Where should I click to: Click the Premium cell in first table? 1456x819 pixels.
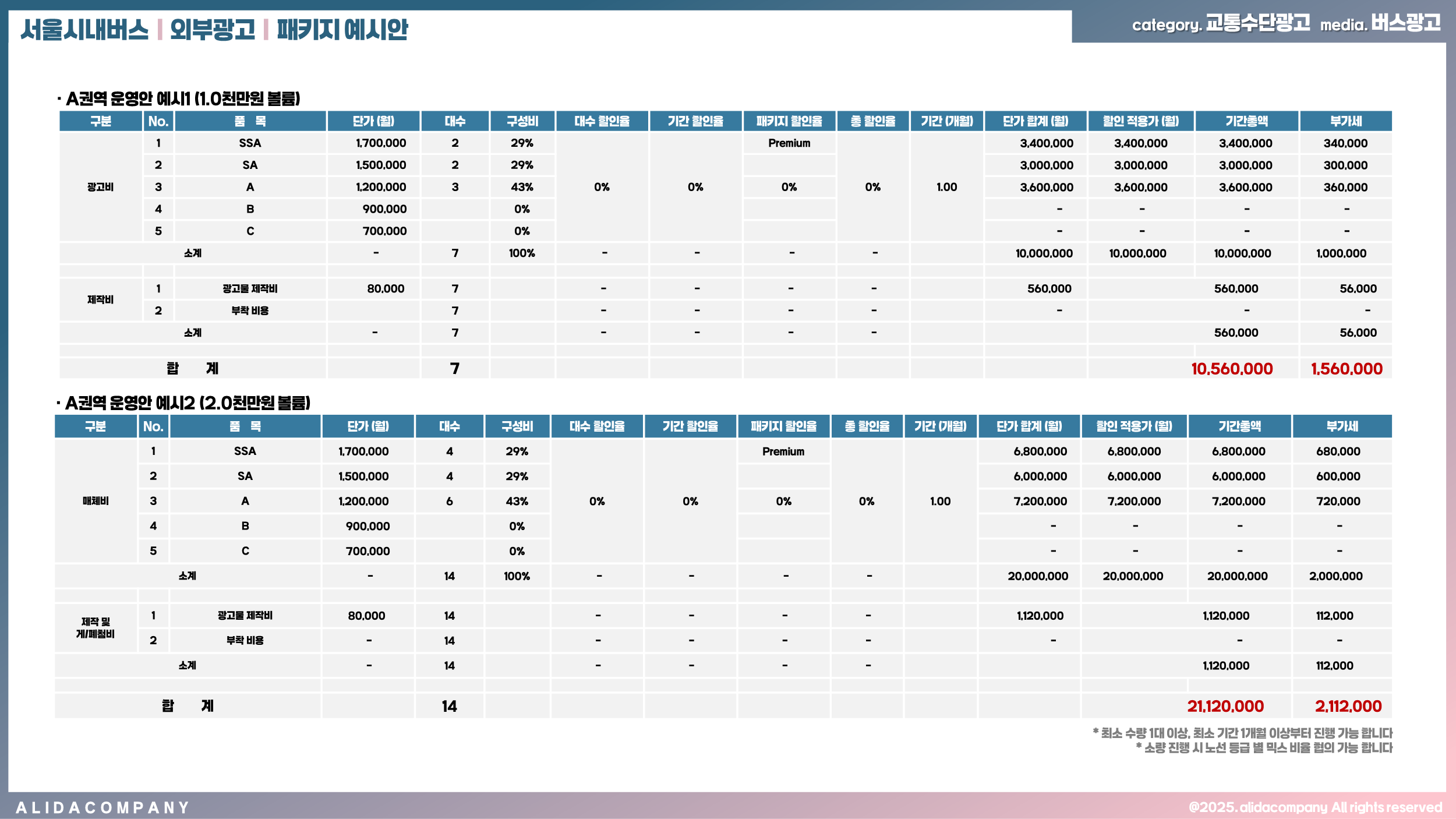[789, 143]
